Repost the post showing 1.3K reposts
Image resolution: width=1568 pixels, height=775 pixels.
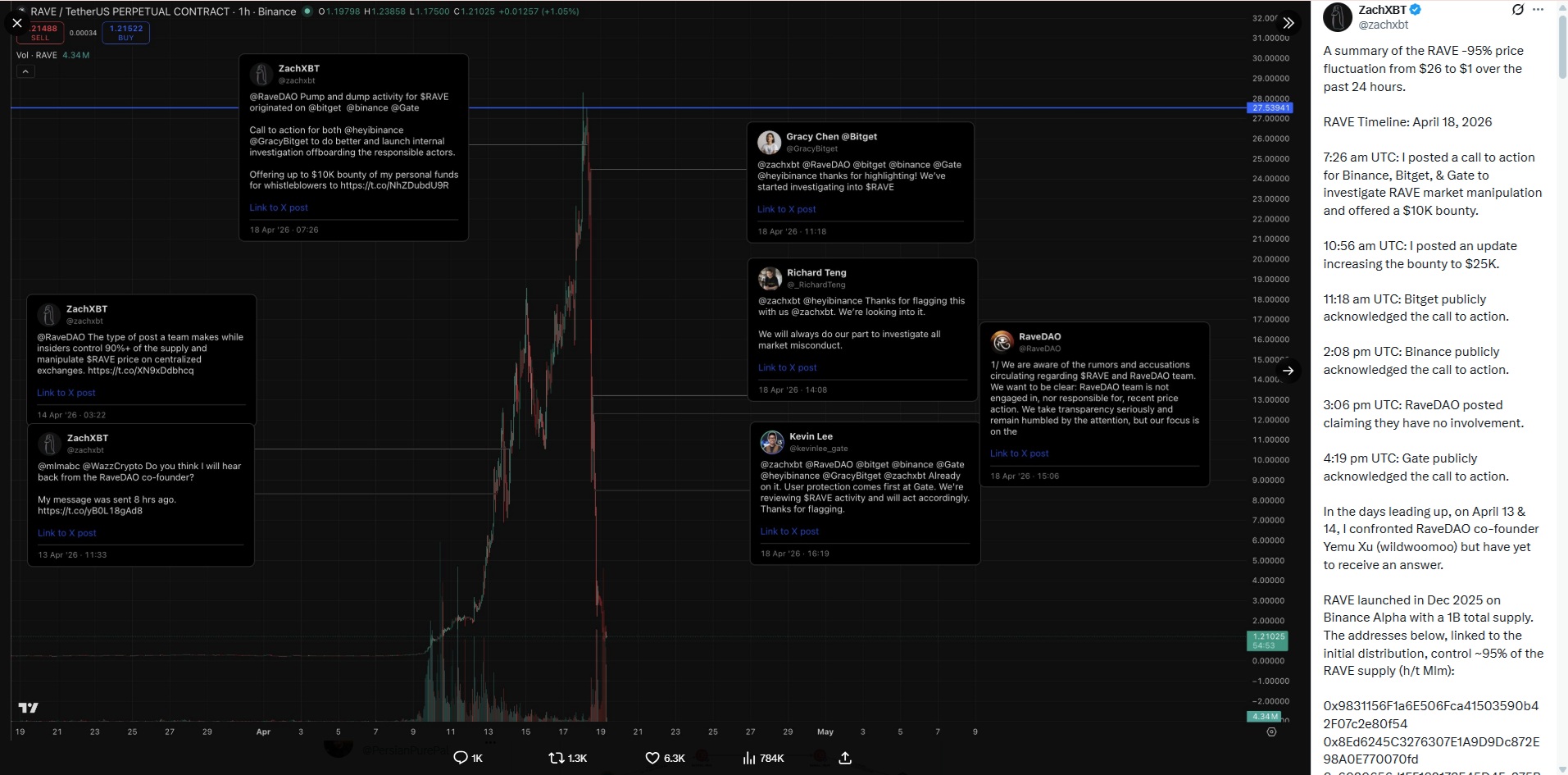click(x=567, y=758)
